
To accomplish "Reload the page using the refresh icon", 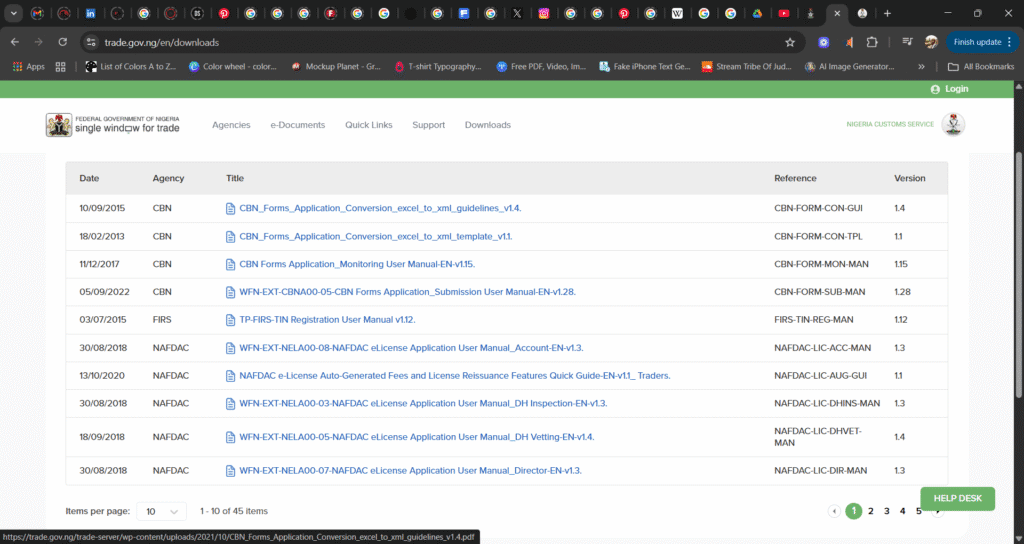I will 62,42.
